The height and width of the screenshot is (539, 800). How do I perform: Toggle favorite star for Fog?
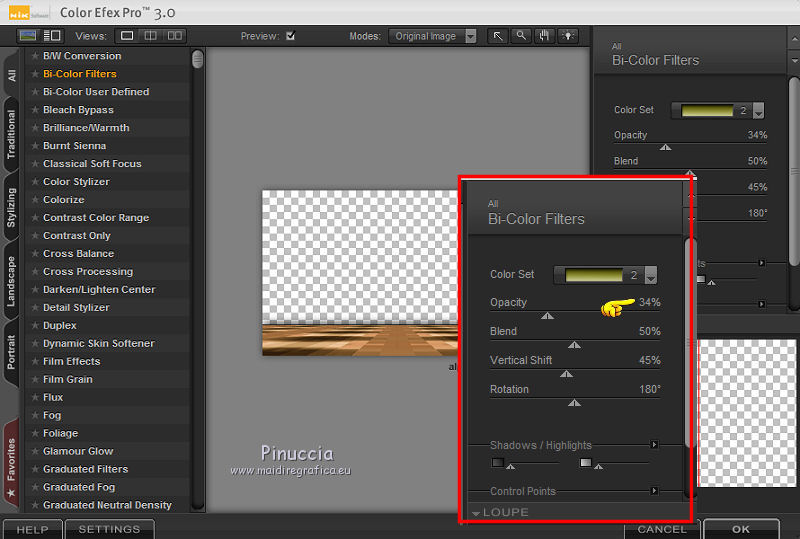[35, 415]
